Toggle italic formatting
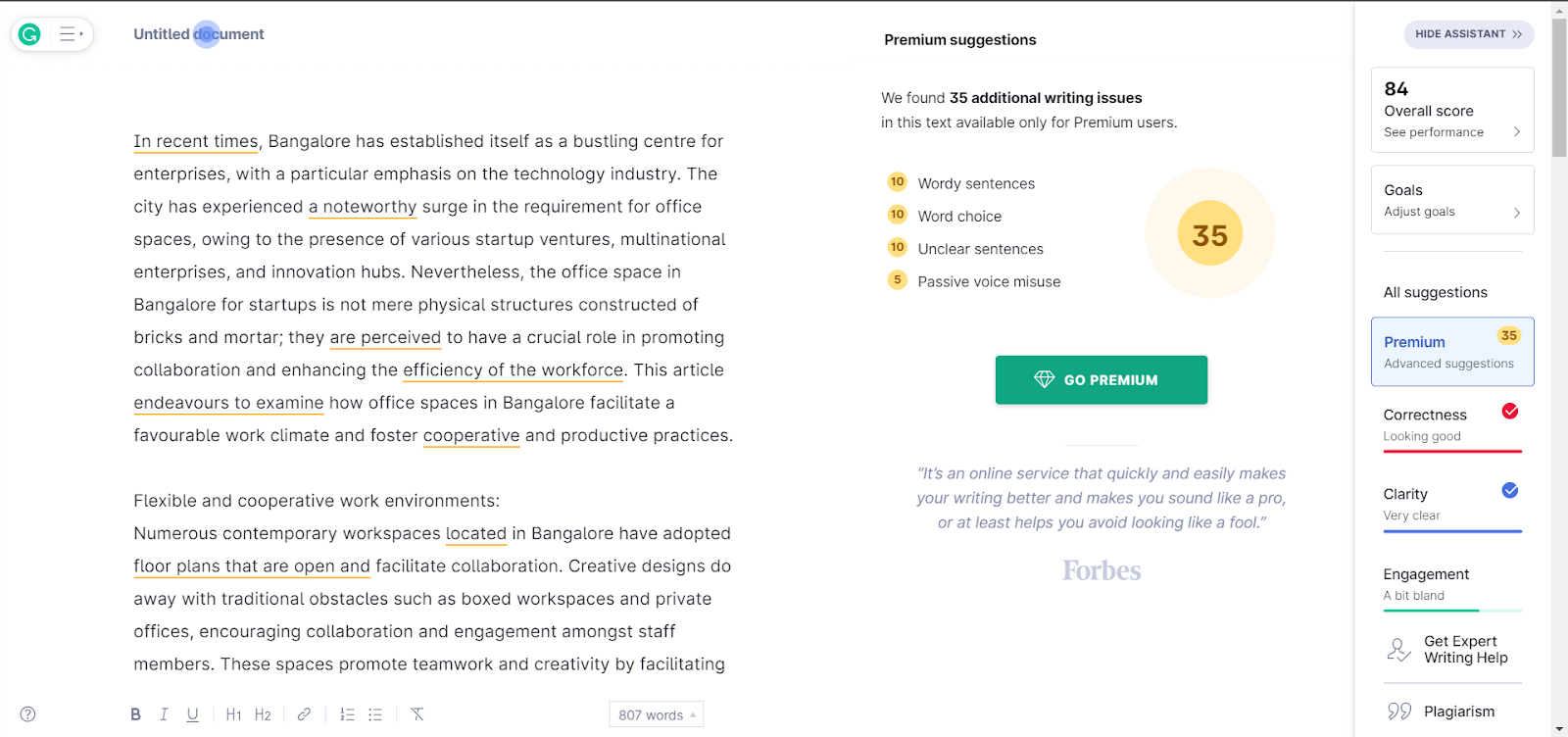The width and height of the screenshot is (1568, 737). point(164,714)
